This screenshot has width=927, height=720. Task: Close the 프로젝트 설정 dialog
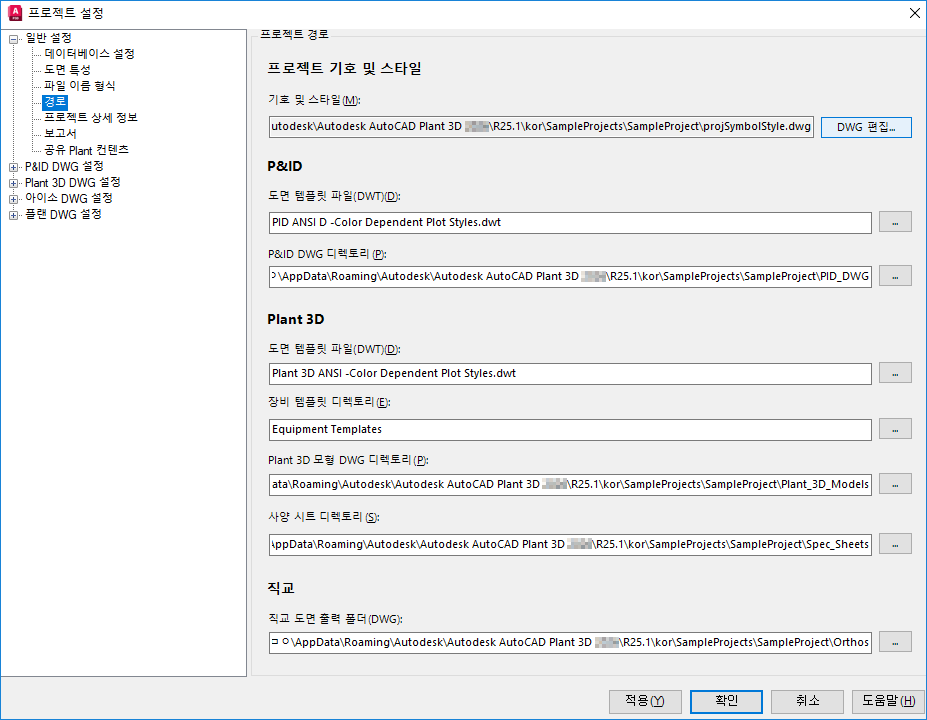914,13
